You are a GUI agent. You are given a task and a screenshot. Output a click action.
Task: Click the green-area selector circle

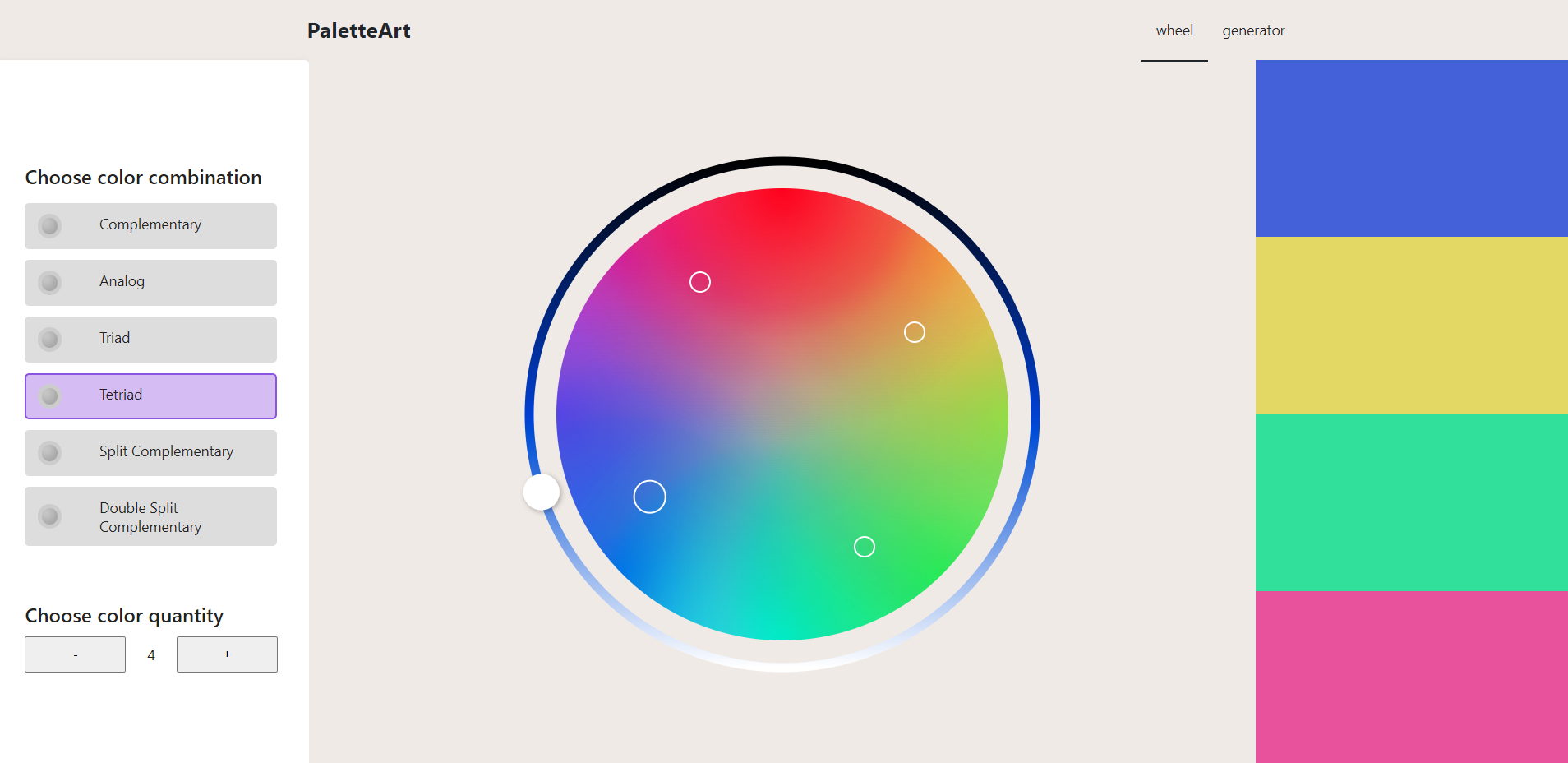point(864,546)
